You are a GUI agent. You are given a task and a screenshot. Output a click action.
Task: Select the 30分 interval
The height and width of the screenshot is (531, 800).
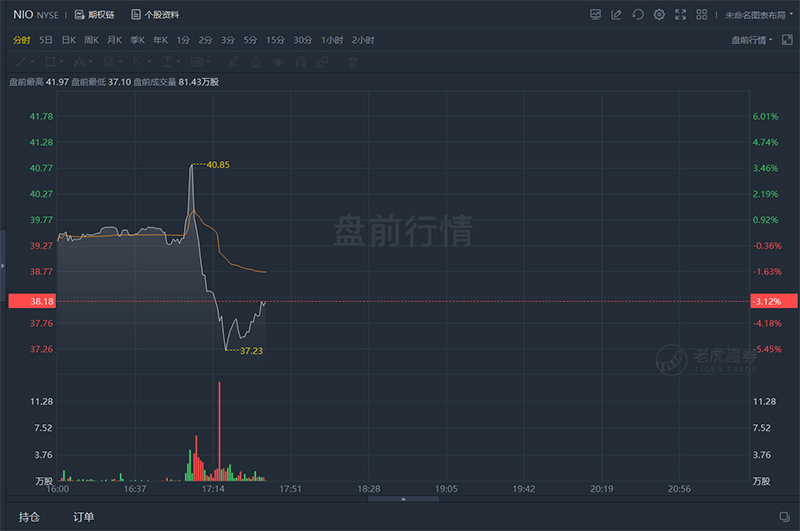[x=303, y=40]
